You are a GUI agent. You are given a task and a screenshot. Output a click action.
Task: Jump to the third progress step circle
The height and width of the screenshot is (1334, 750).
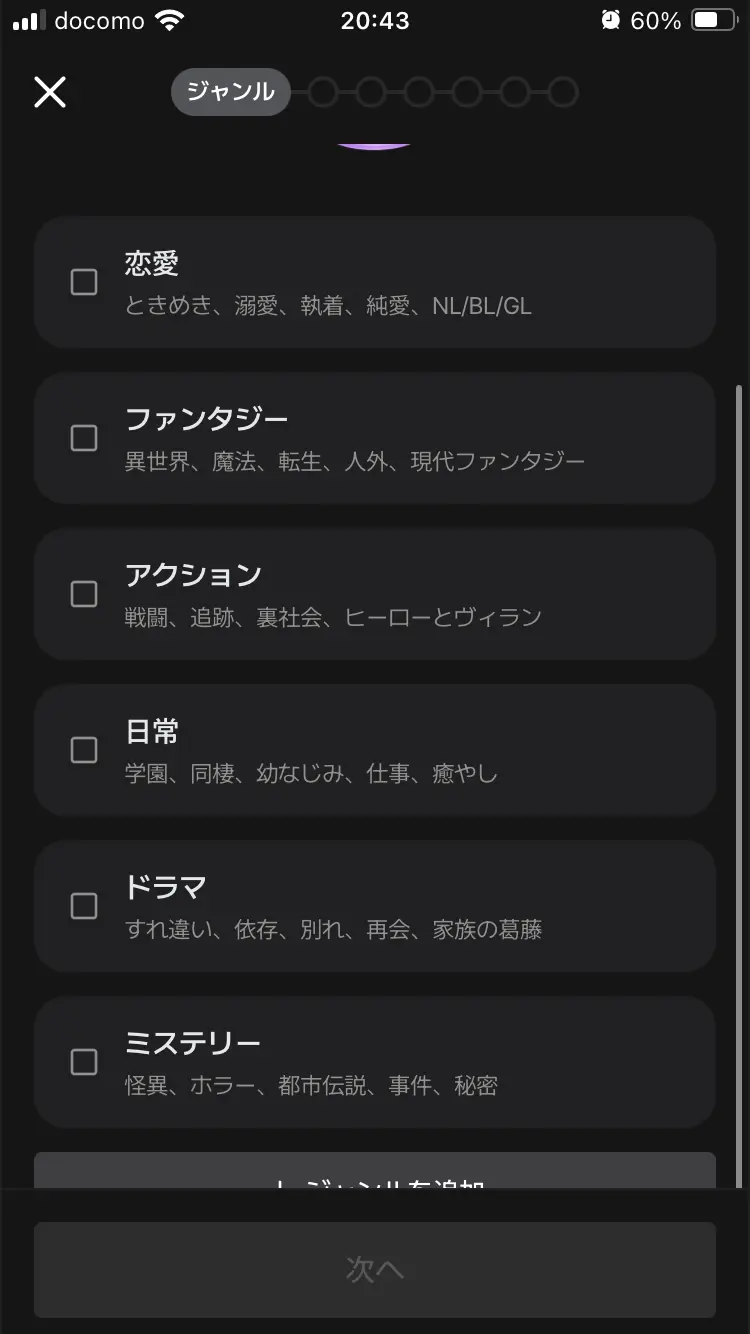(370, 92)
